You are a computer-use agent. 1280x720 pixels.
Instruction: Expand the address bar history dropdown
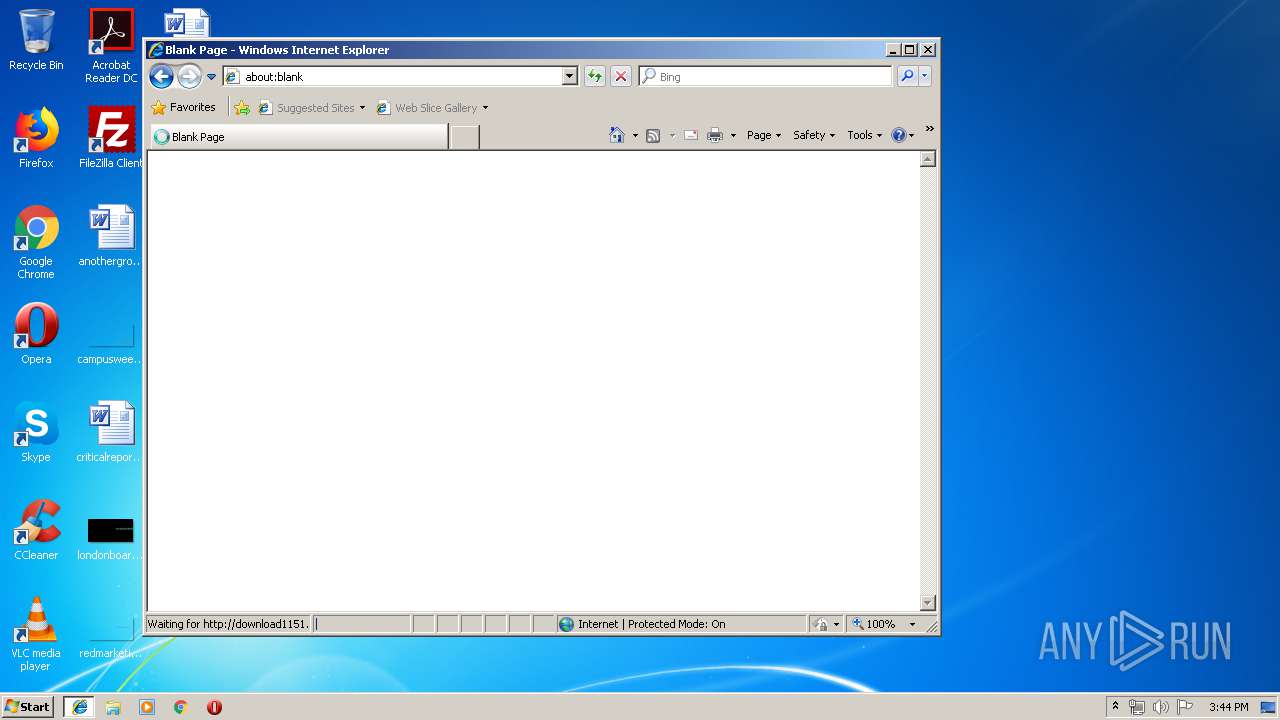coord(570,76)
